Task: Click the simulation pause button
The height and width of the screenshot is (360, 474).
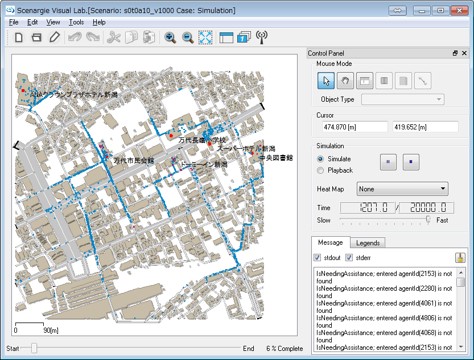Action: 388,162
